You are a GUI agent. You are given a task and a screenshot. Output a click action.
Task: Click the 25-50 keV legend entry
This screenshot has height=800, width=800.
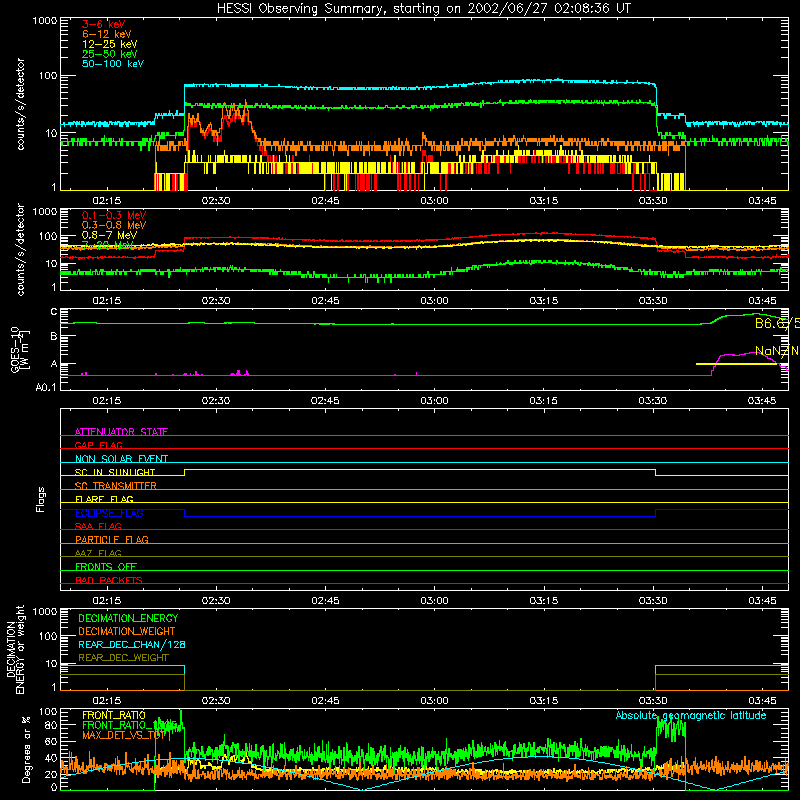(x=109, y=54)
